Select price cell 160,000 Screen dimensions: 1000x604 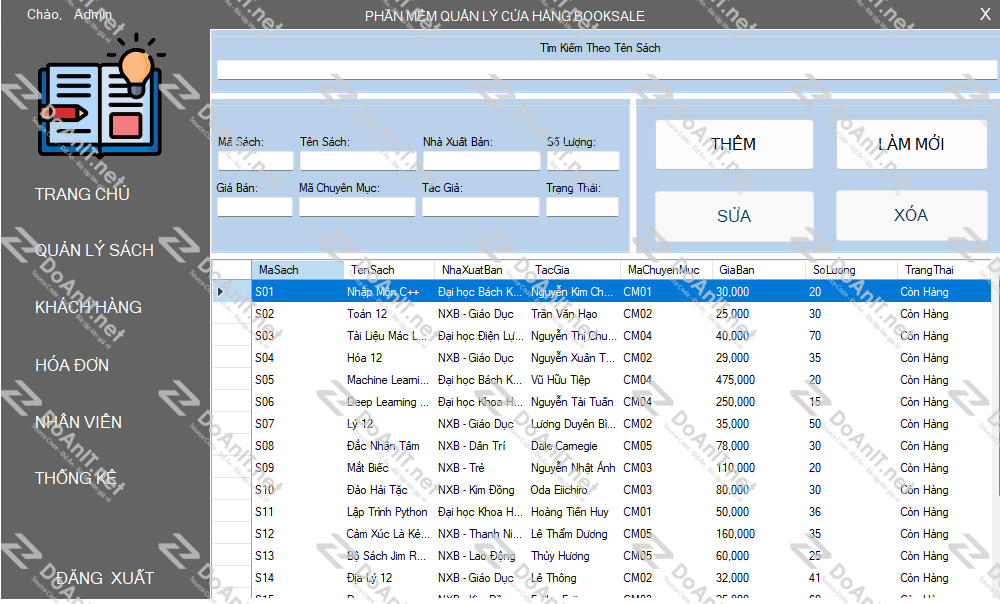pyautogui.click(x=759, y=534)
